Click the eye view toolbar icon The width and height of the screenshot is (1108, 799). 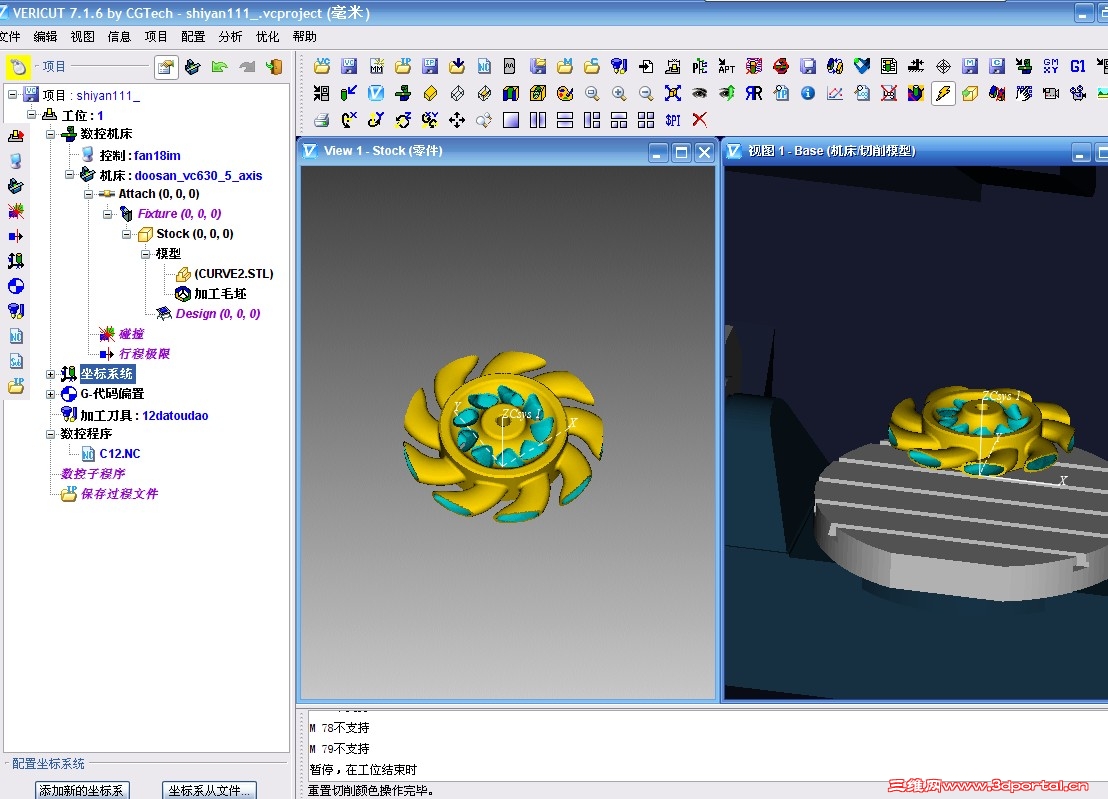click(x=700, y=93)
